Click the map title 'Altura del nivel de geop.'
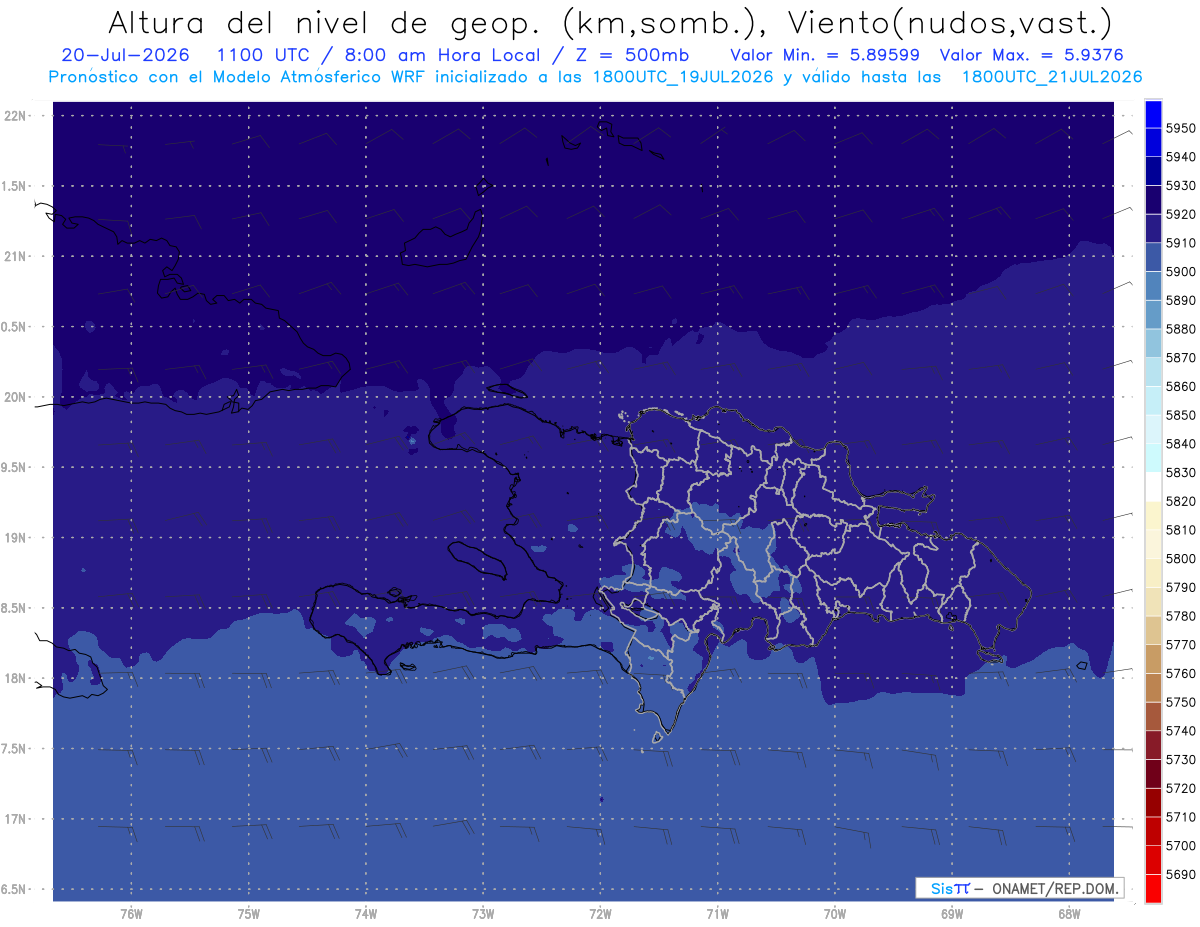 326,22
